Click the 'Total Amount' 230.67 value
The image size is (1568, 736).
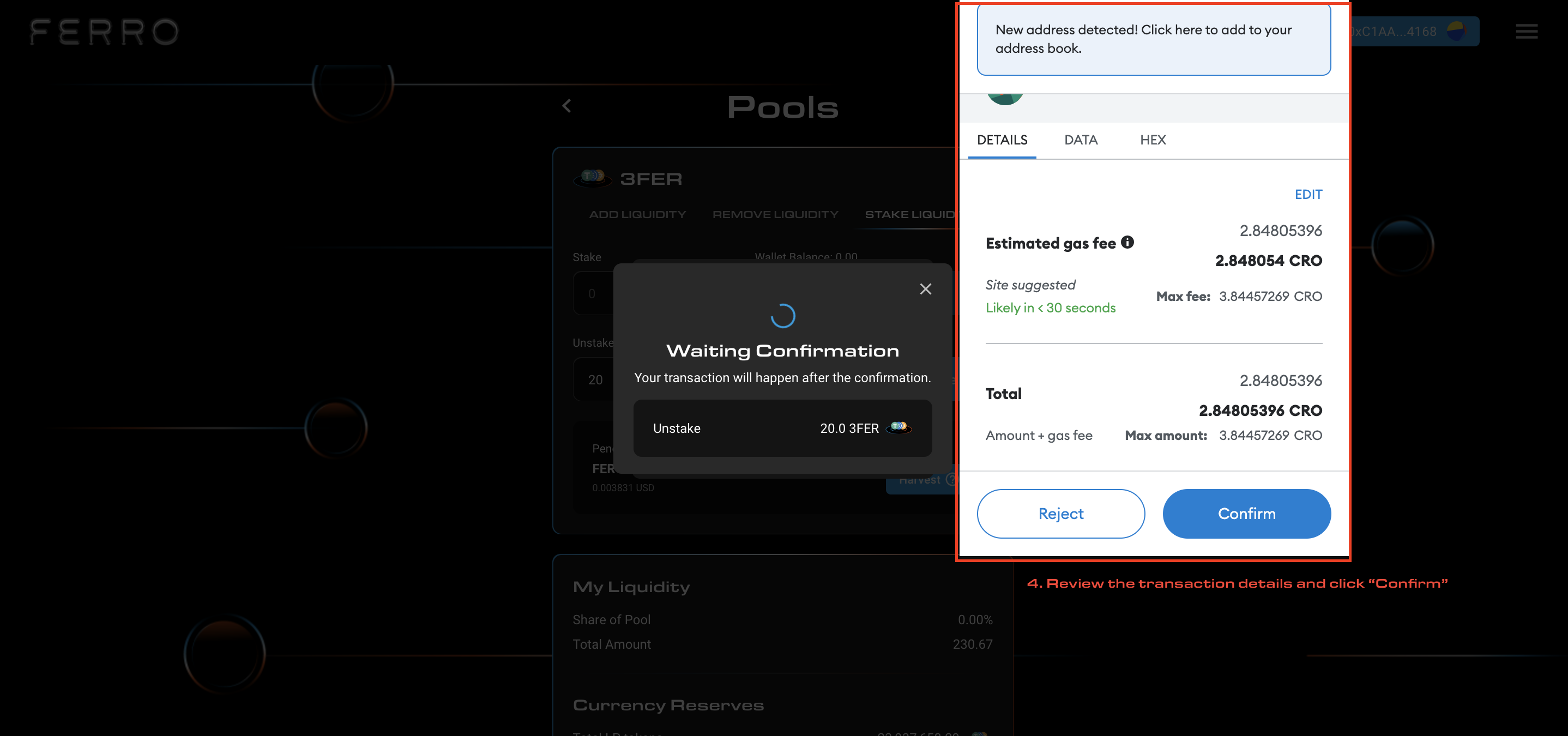coord(972,644)
